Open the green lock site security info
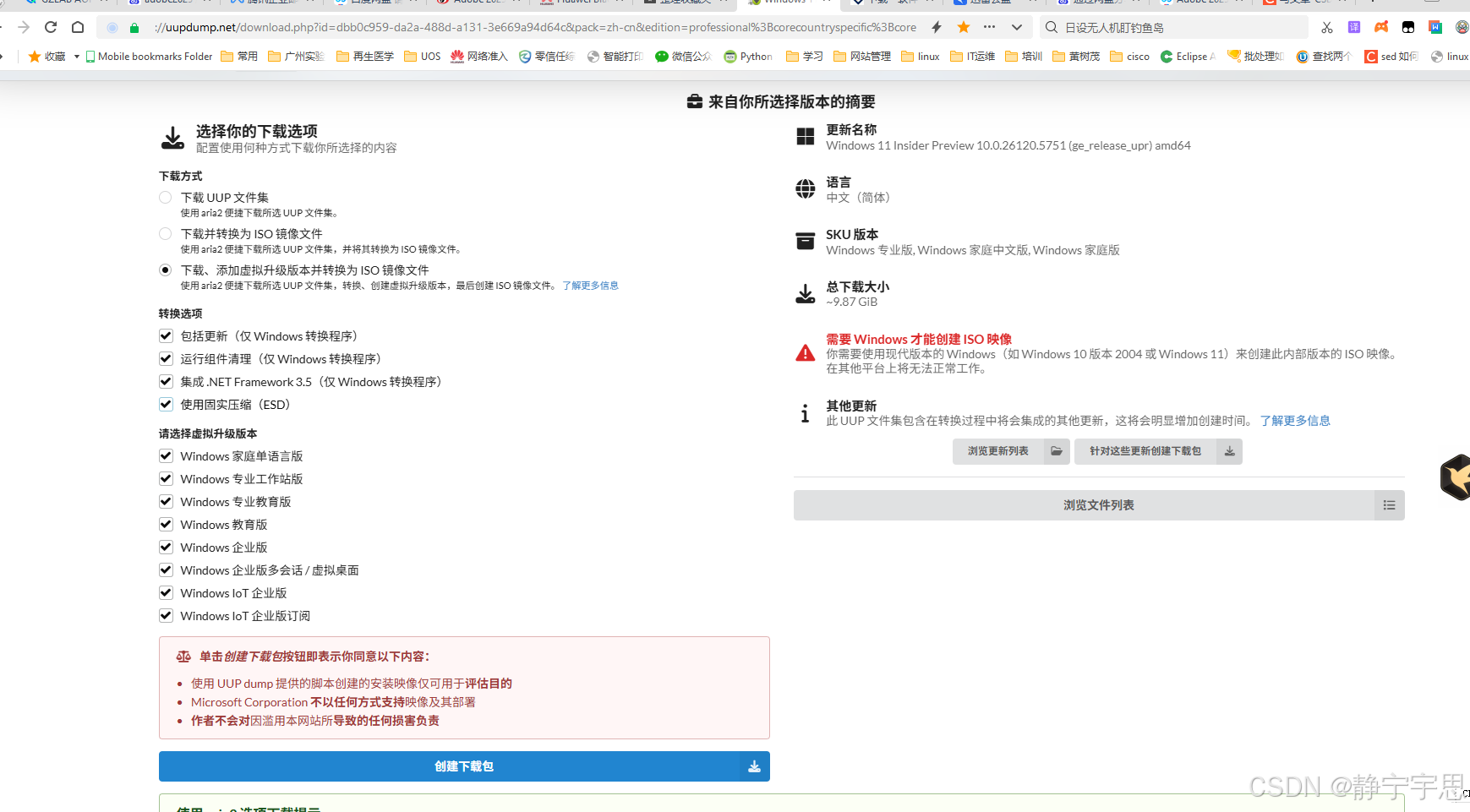 click(134, 28)
